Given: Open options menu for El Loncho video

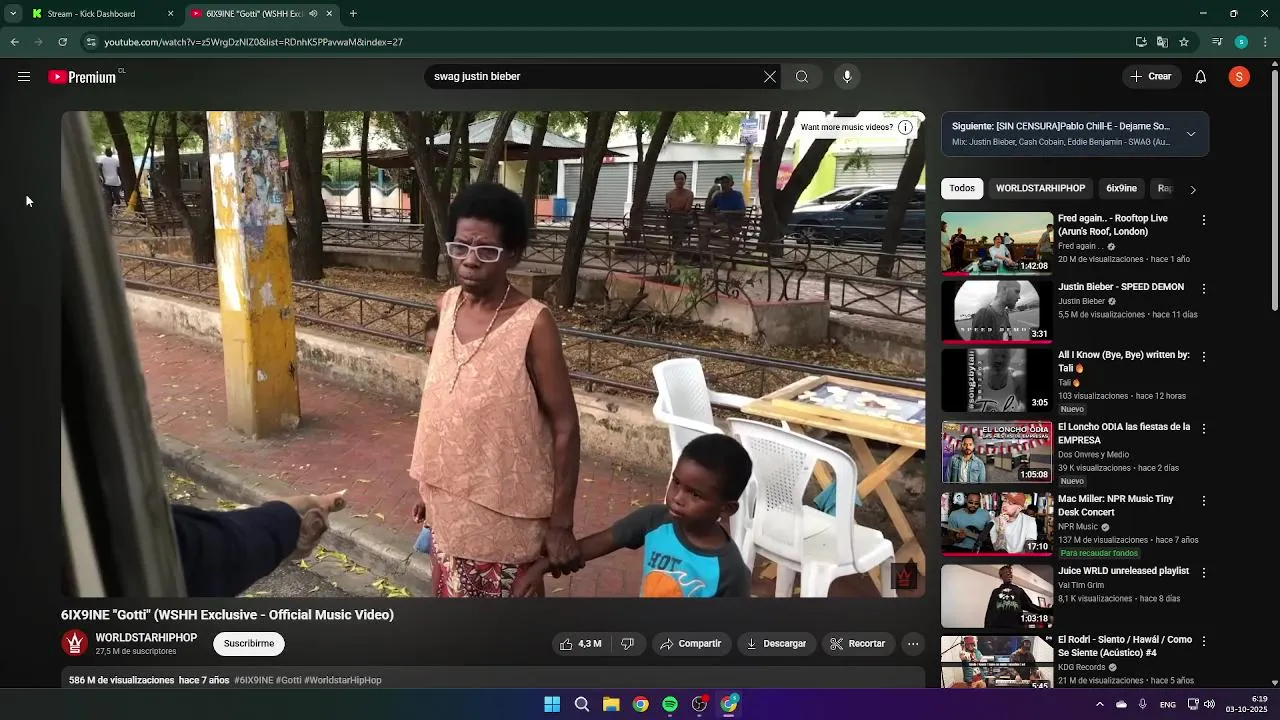Looking at the screenshot, I should point(1204,429).
